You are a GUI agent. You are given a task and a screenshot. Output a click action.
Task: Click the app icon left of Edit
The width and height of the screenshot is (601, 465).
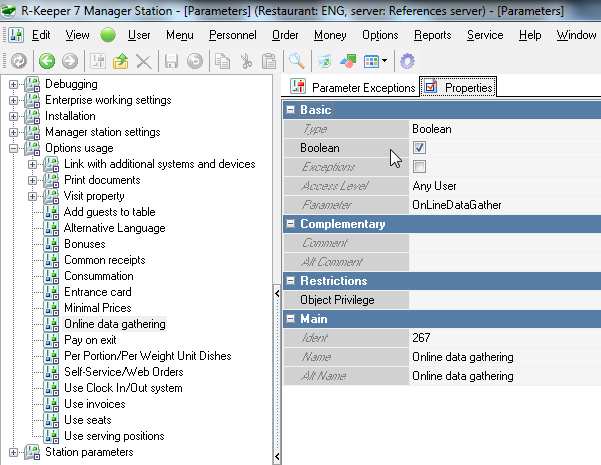click(16, 35)
